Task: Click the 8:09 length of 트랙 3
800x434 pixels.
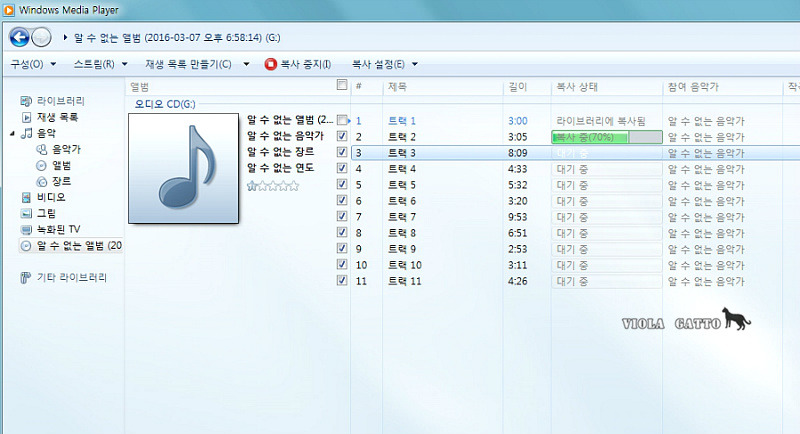Action: (517, 153)
